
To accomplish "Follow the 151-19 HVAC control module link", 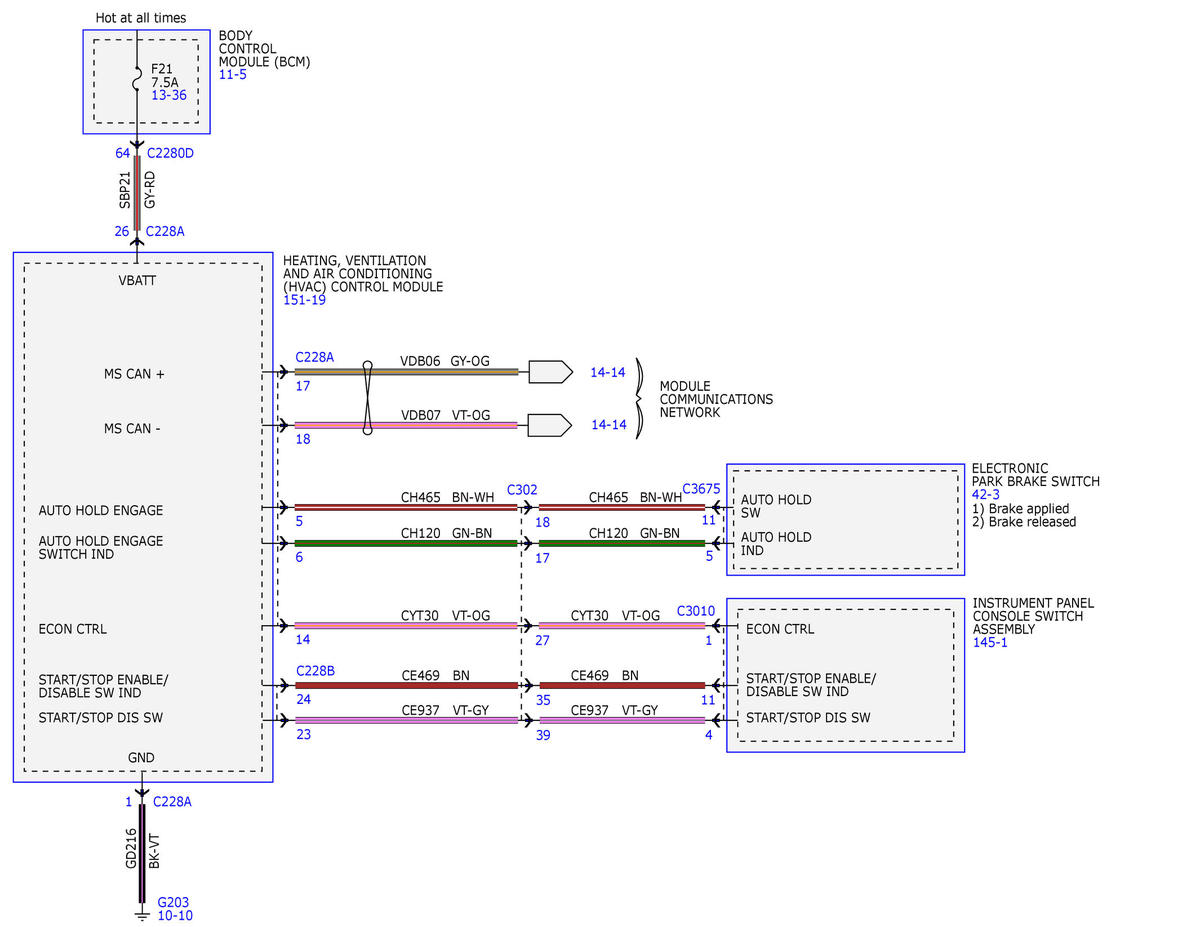I will tap(304, 300).
